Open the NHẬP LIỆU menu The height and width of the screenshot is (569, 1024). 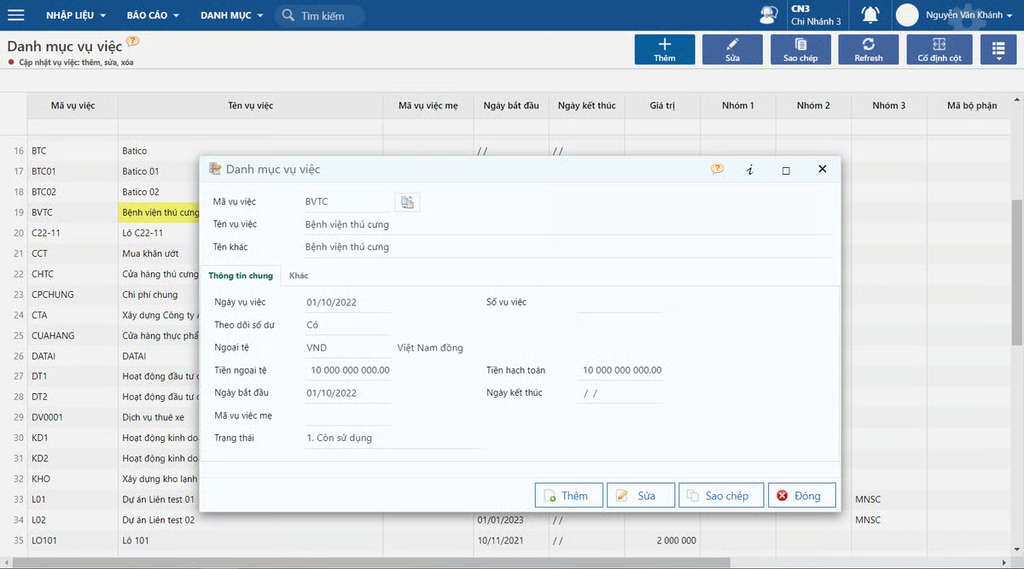tap(75, 15)
